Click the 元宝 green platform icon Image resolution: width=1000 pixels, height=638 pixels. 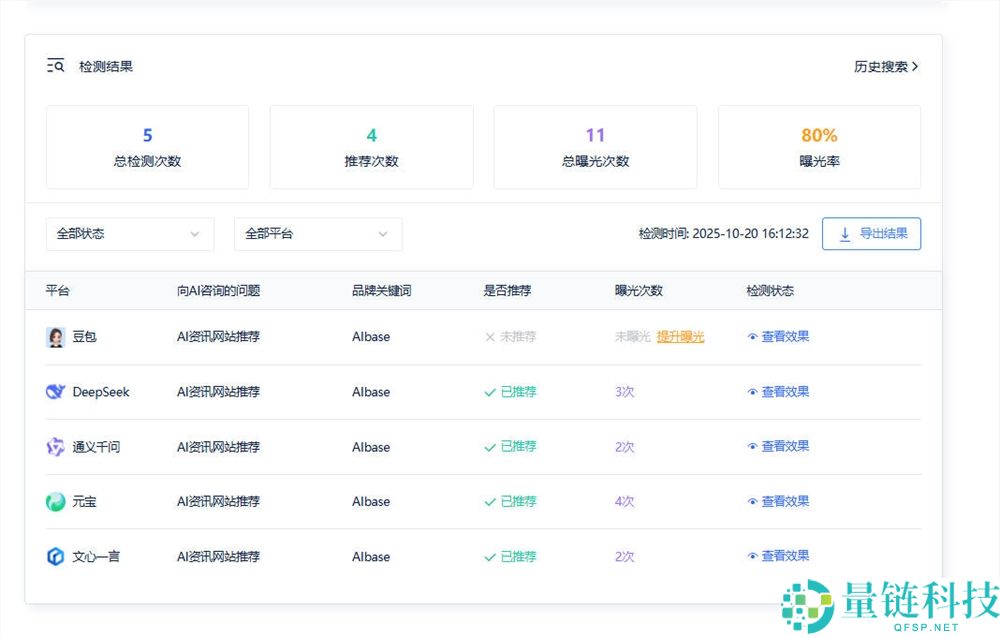tap(55, 501)
